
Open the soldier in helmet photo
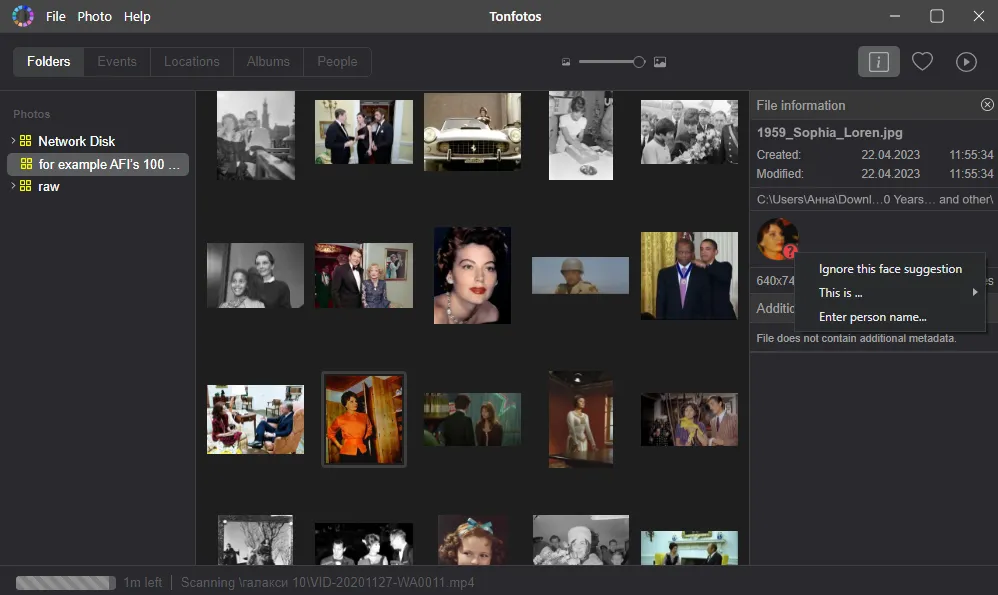click(580, 276)
